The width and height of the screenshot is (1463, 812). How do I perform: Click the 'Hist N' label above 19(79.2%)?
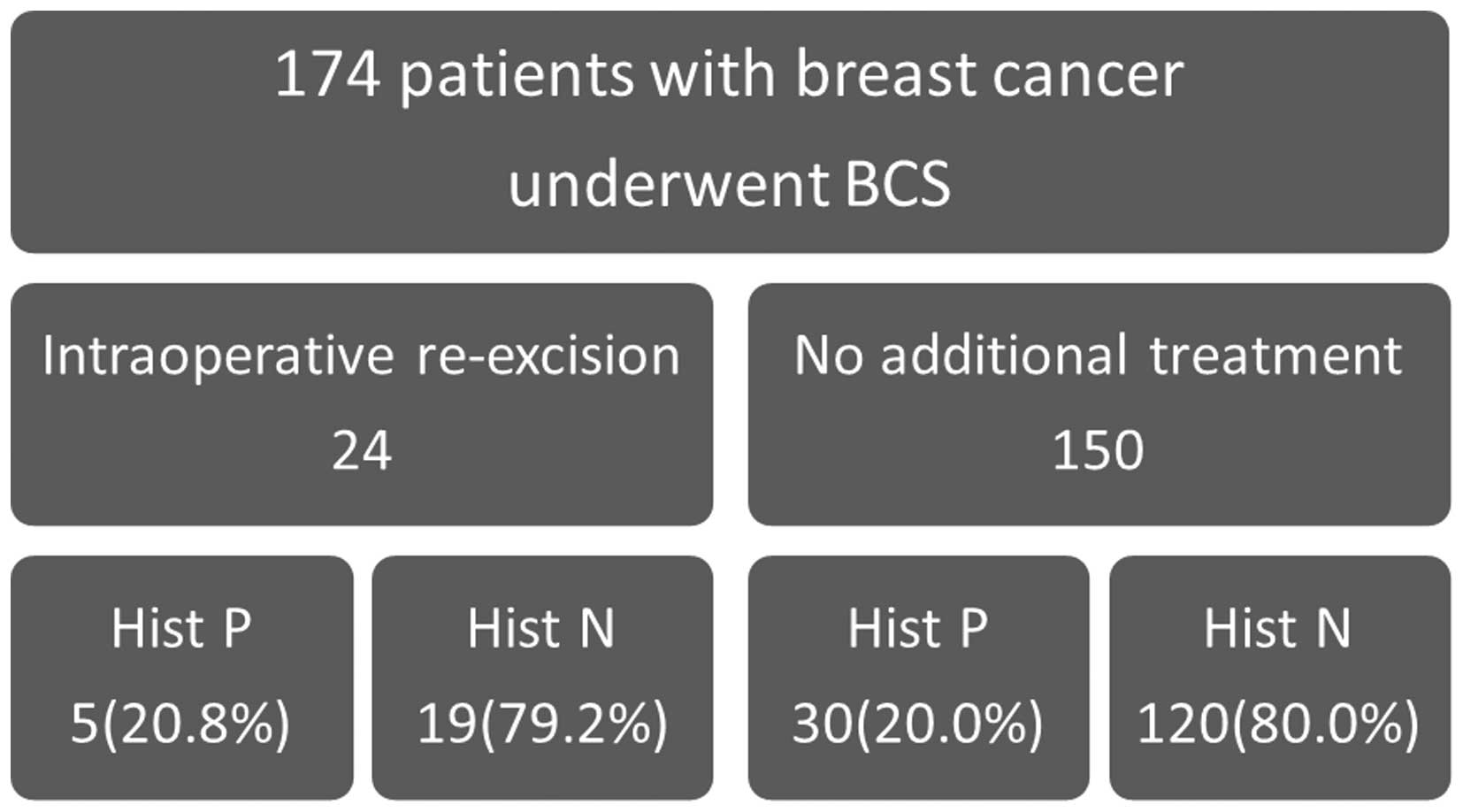[x=540, y=629]
